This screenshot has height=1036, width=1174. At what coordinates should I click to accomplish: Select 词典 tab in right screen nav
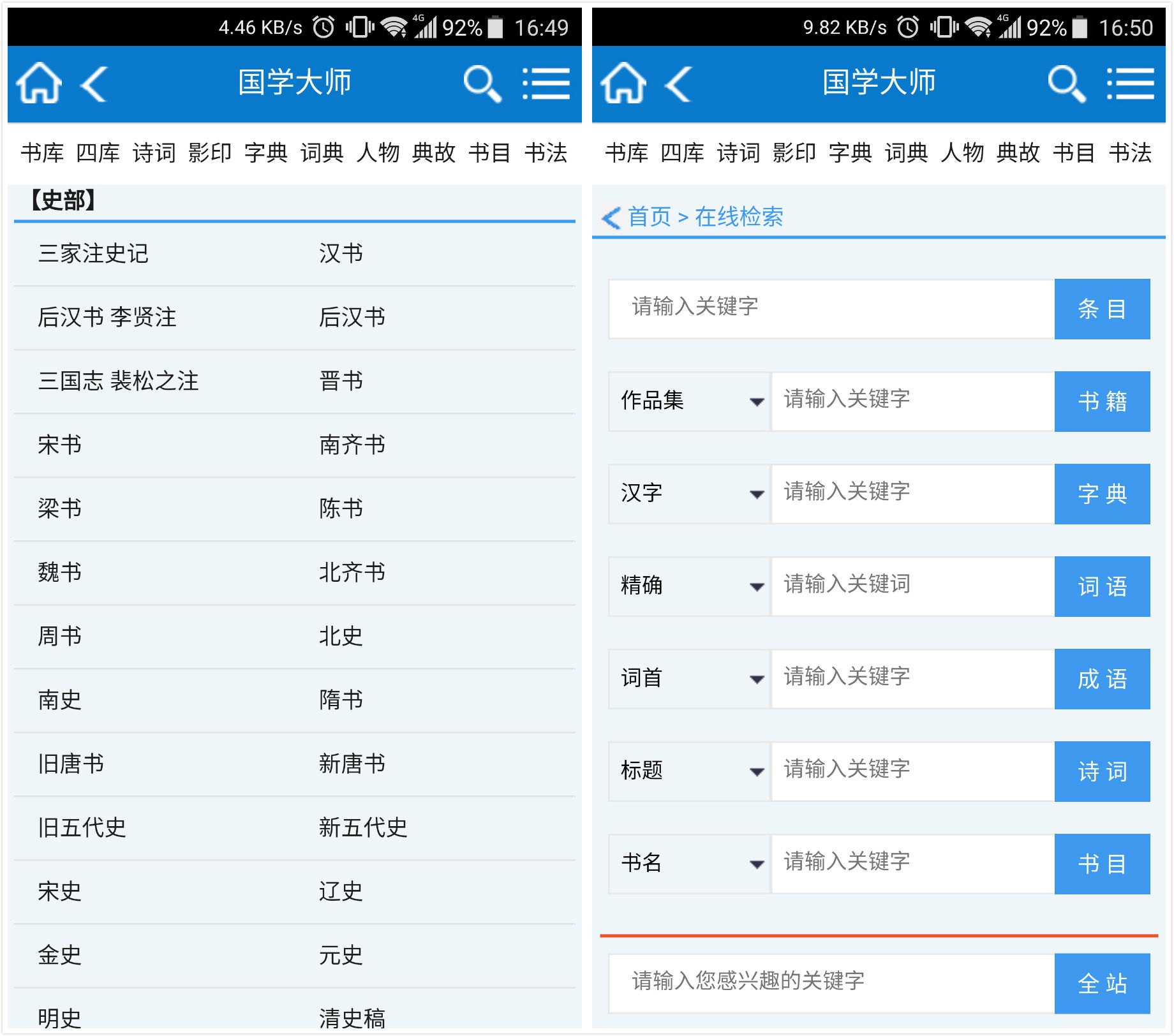tap(906, 153)
